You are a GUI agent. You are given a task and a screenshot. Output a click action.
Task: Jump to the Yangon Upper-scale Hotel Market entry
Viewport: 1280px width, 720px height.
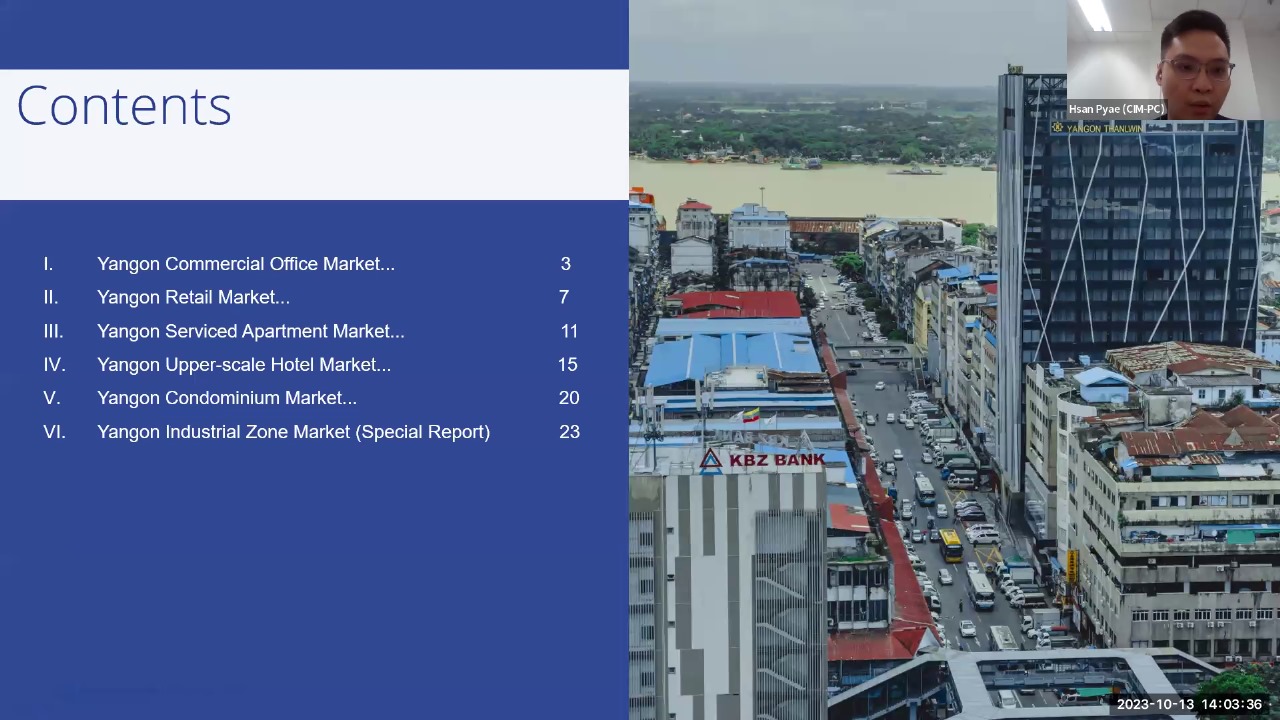(x=243, y=365)
